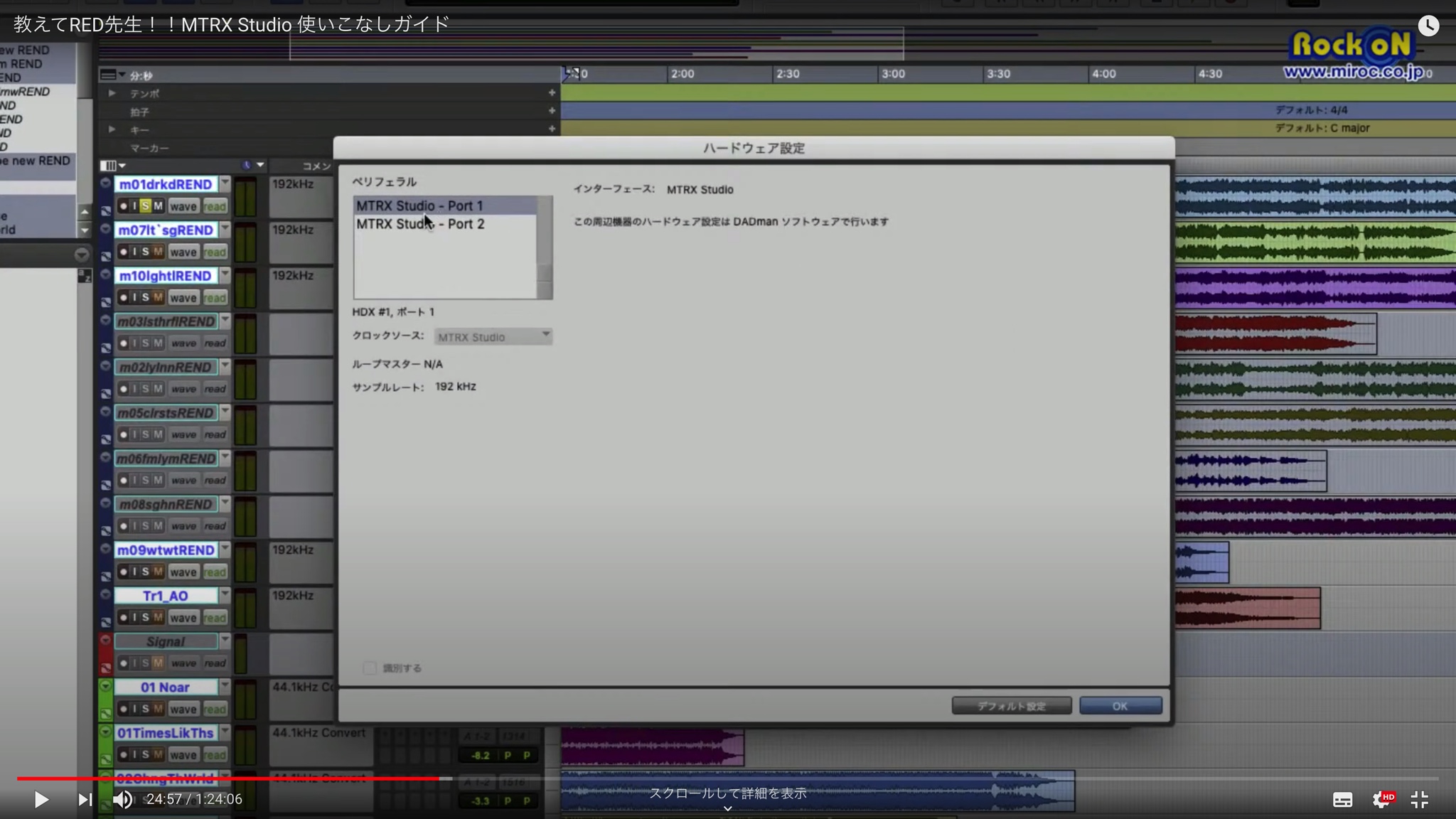
Task: Select track name m03lsthrflREND
Action: [166, 321]
